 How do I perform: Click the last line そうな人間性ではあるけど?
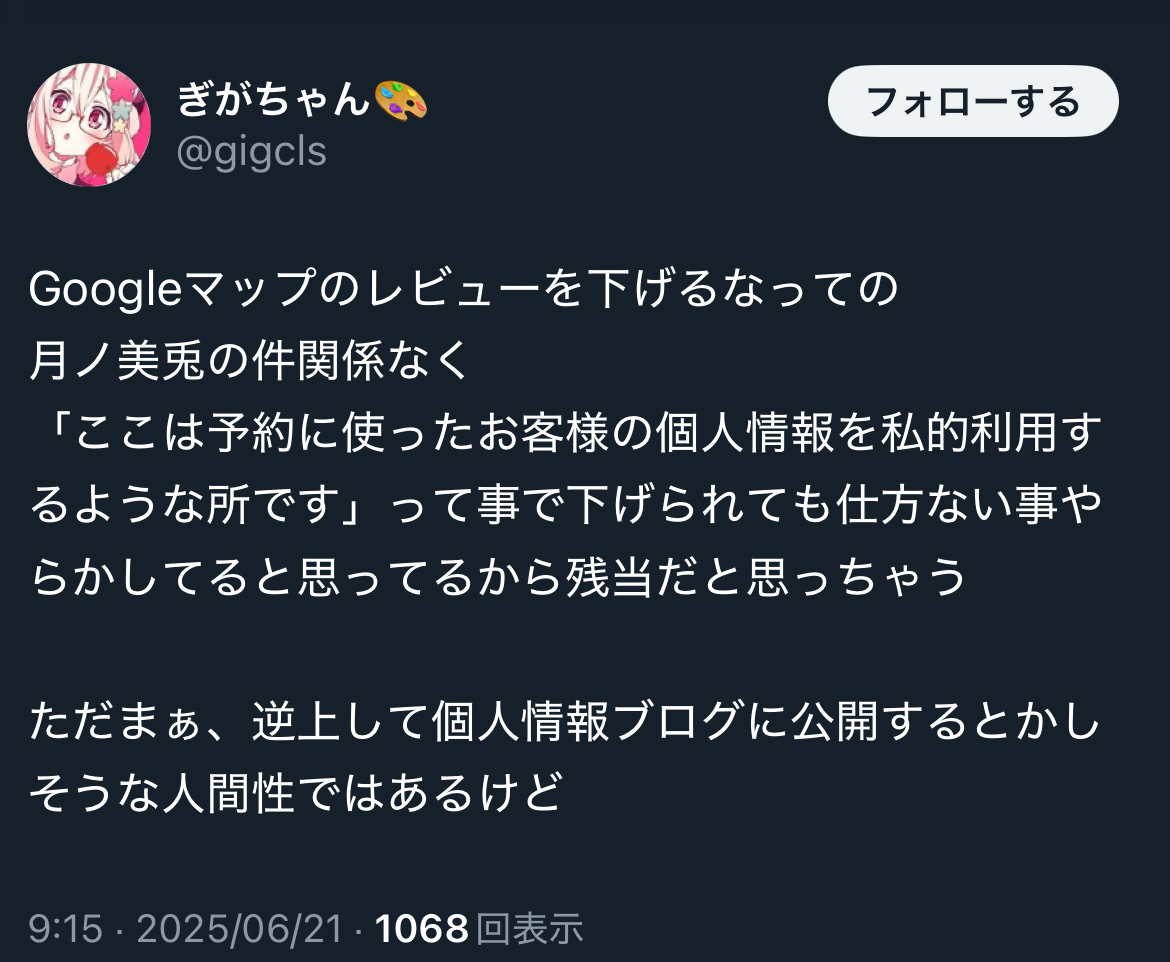[296, 793]
